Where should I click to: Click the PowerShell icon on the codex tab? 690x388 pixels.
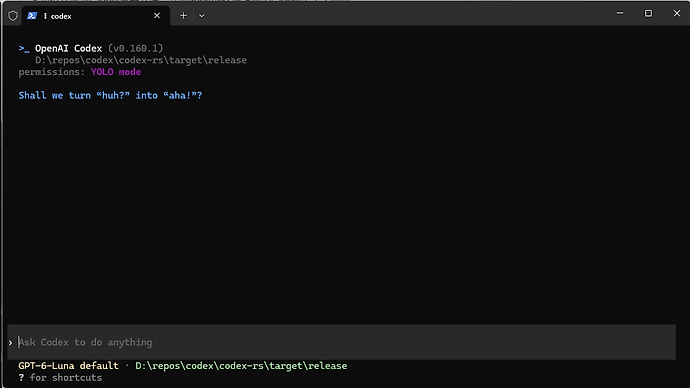coord(32,16)
